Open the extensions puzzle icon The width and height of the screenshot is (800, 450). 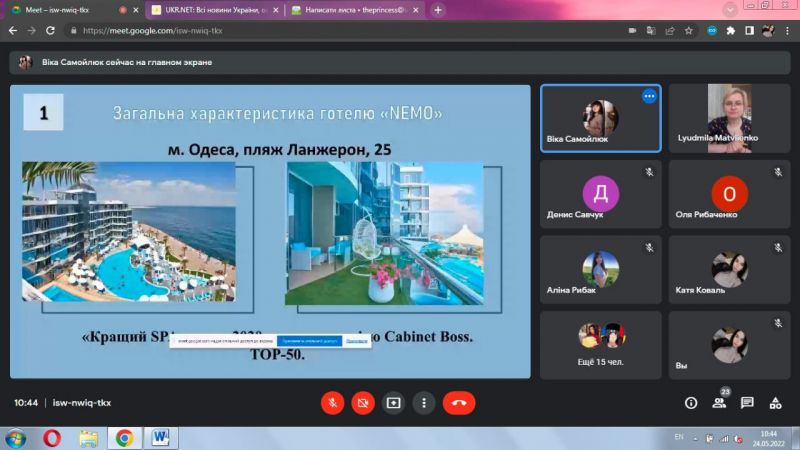[731, 31]
